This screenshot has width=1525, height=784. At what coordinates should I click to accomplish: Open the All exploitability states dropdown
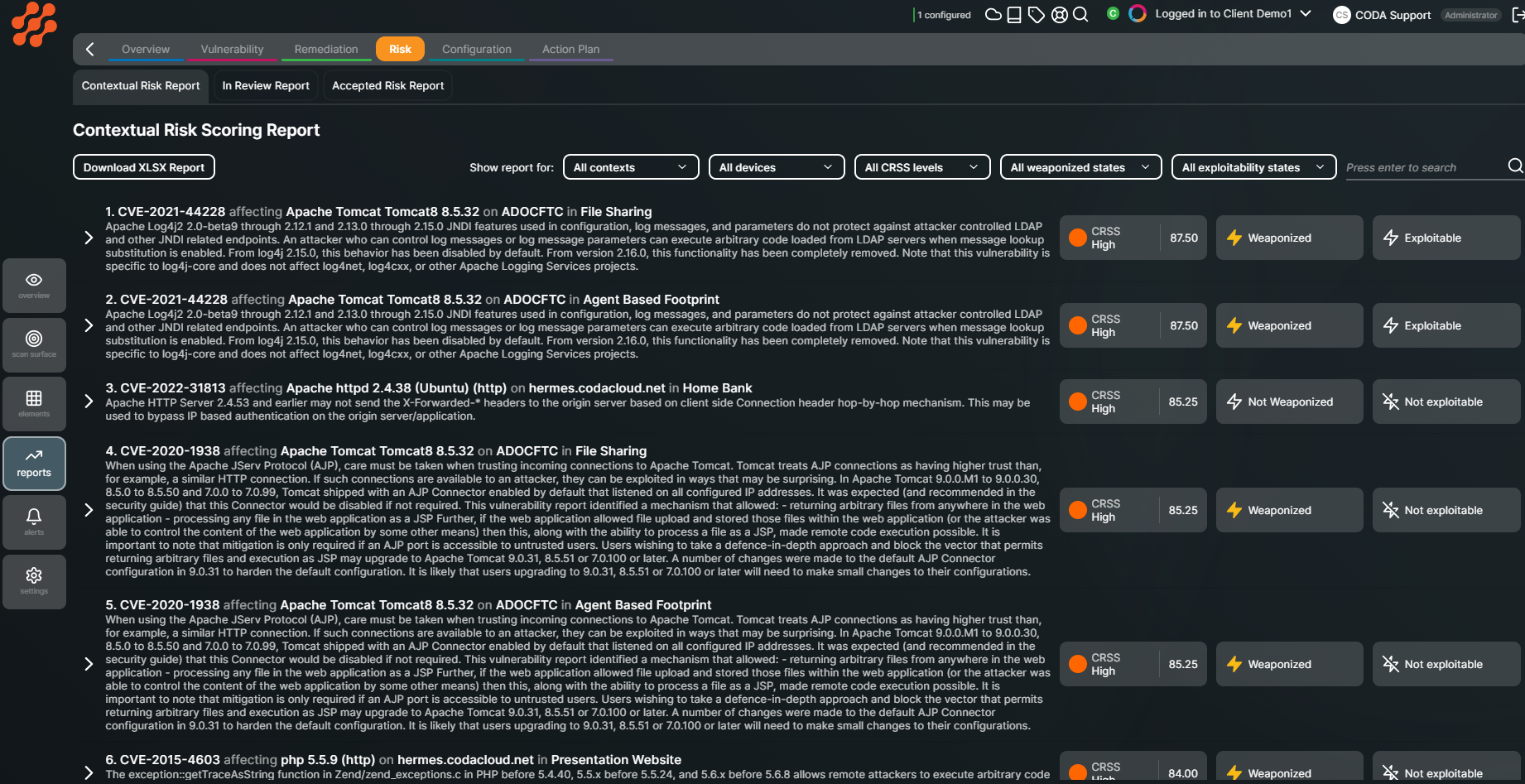1253,167
